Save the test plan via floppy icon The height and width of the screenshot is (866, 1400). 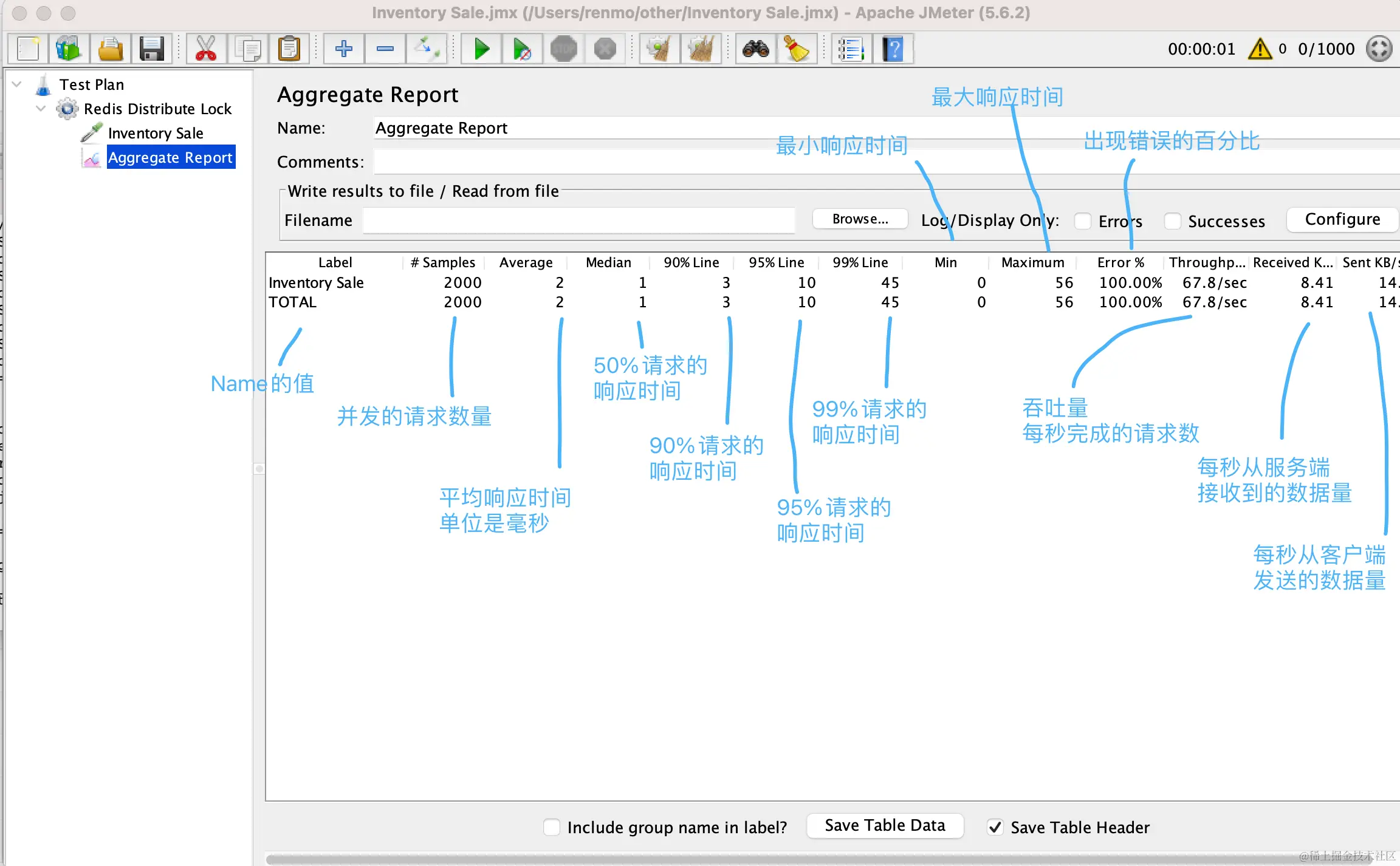click(151, 49)
